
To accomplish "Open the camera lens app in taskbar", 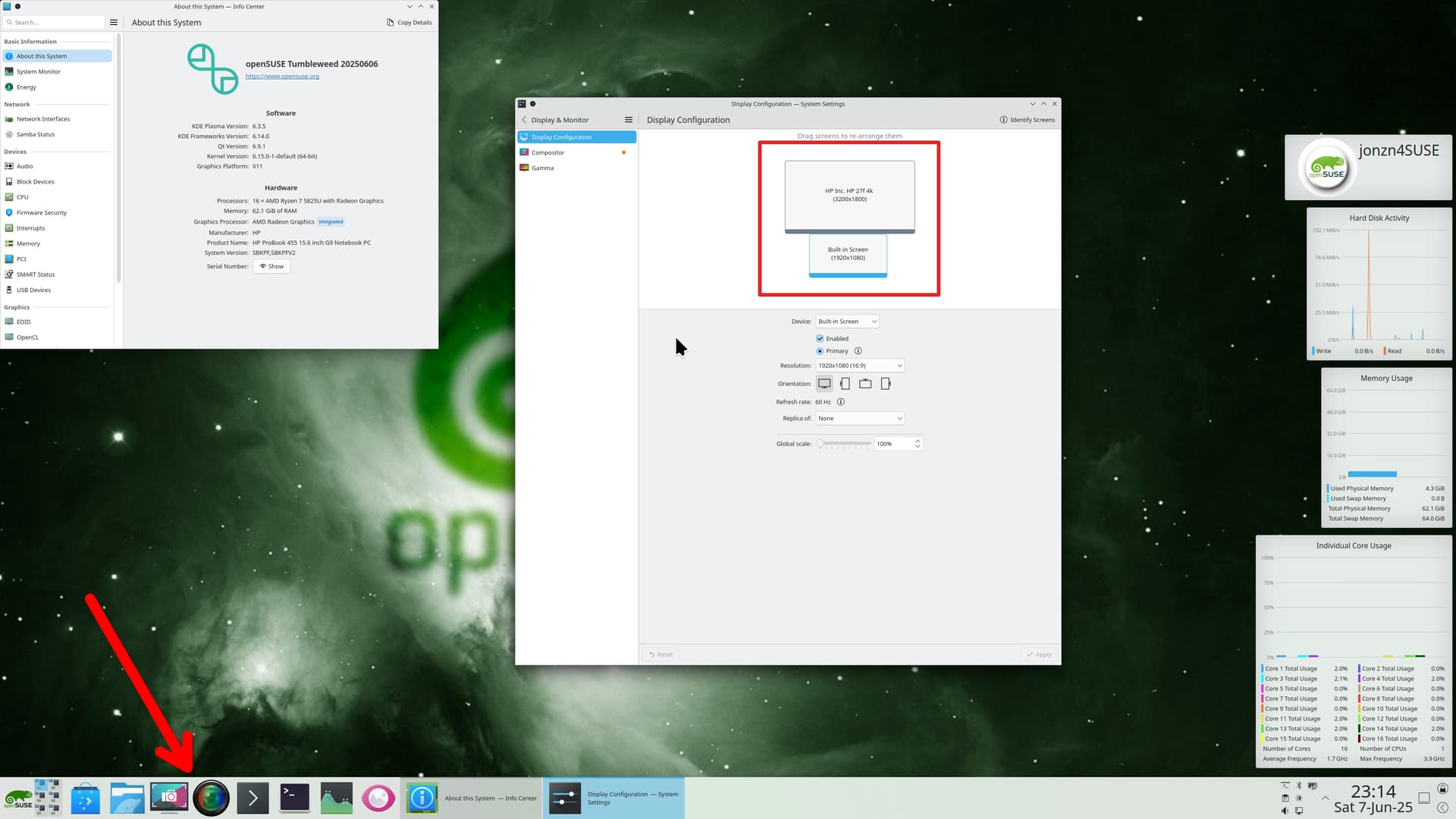I will pyautogui.click(x=211, y=798).
